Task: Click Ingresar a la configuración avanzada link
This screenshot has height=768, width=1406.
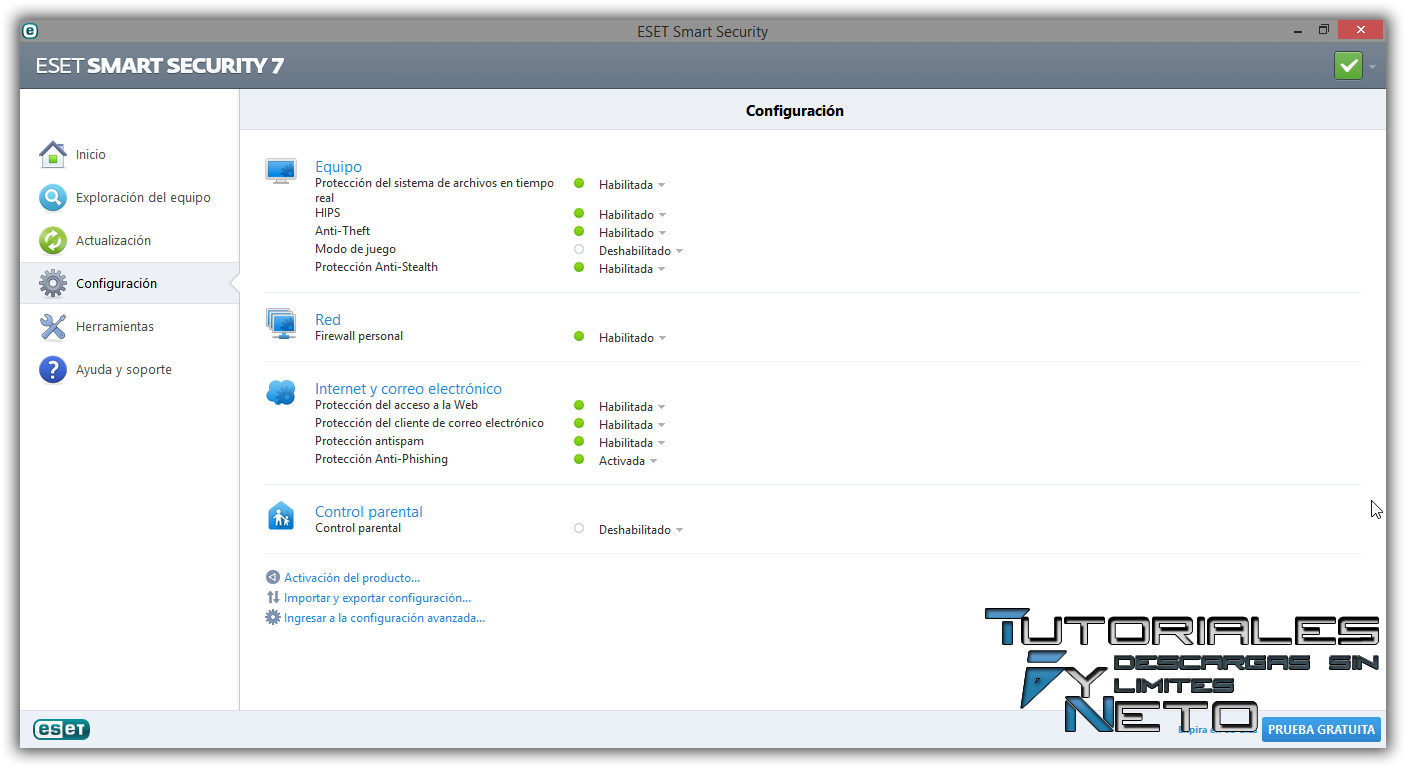Action: point(384,618)
